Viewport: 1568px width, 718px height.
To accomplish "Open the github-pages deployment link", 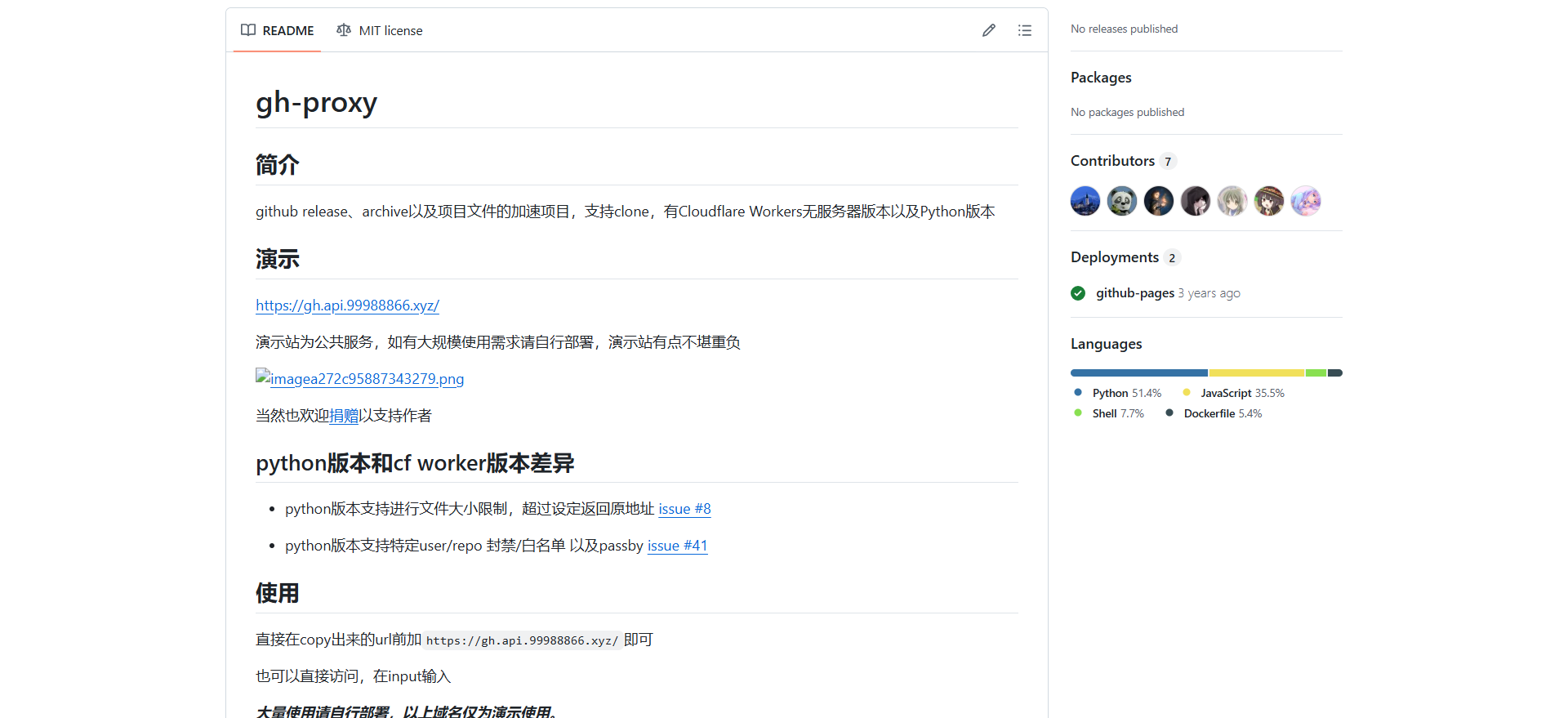I will coord(1134,293).
